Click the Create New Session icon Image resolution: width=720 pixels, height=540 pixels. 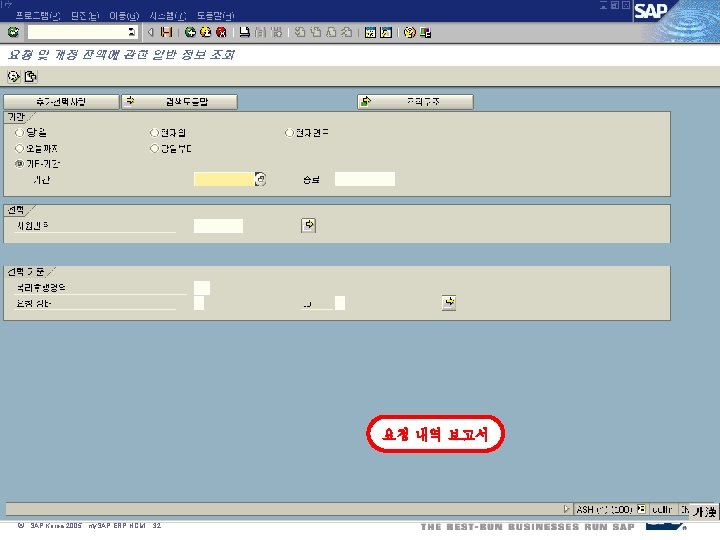[370, 32]
